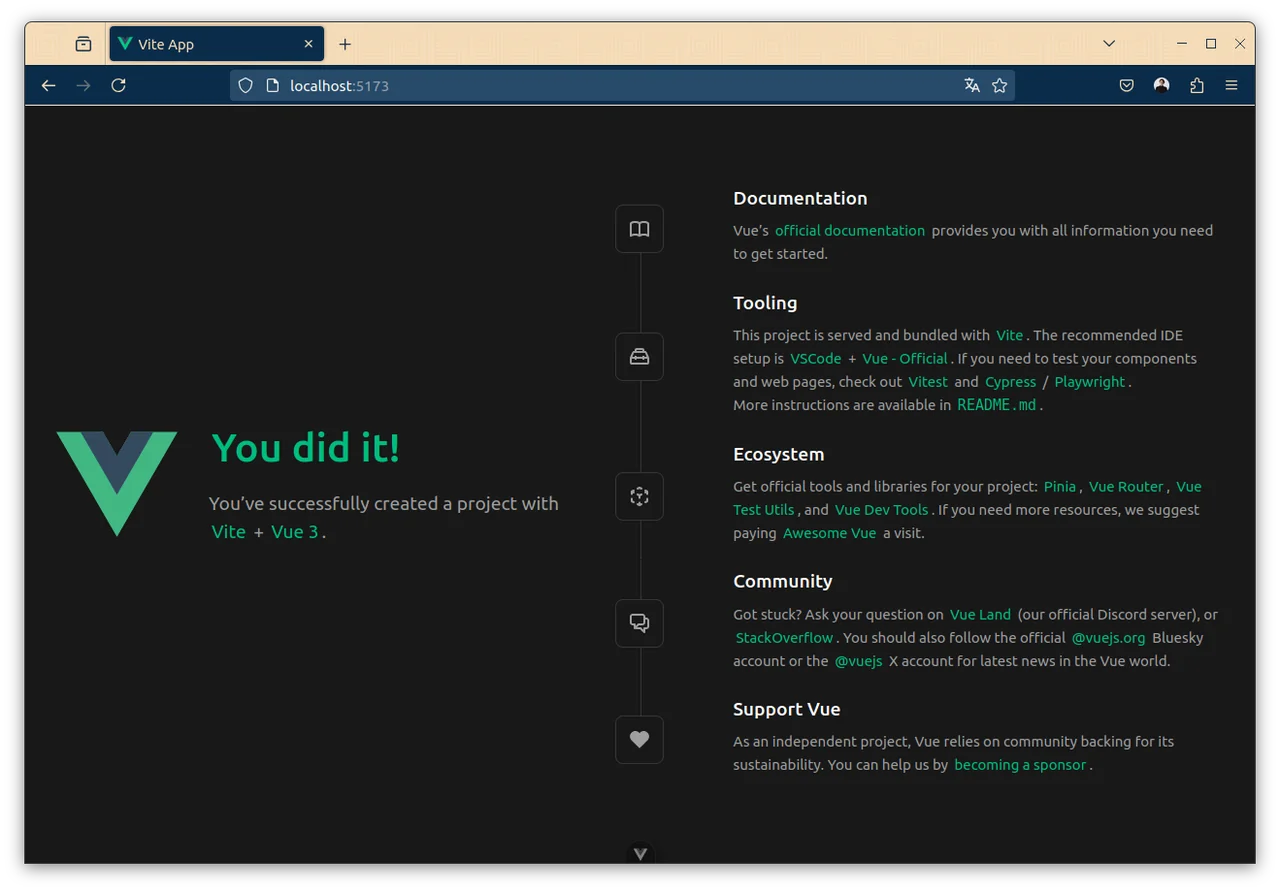
Task: Click the Tooling heading
Action: (x=765, y=303)
